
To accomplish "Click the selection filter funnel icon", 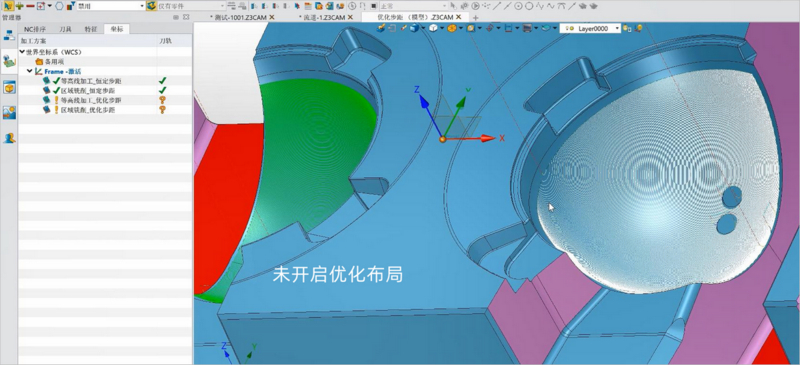I will (71, 6).
